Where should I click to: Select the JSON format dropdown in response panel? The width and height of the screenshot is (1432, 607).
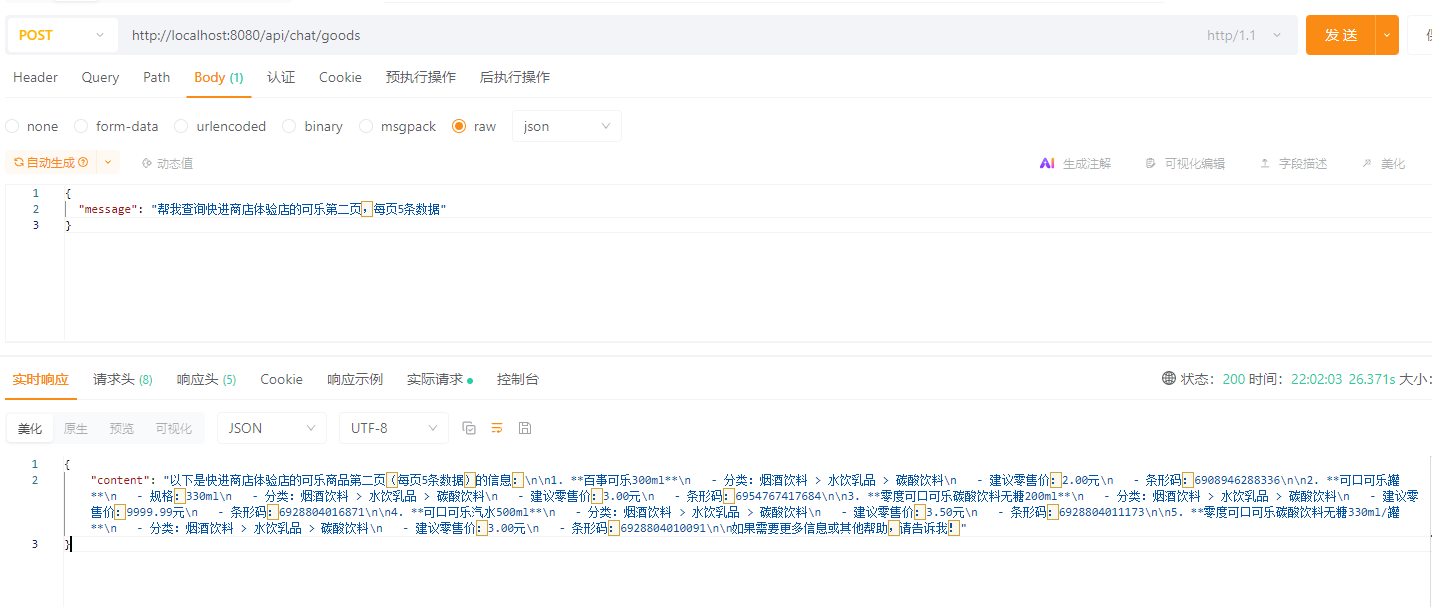pos(271,427)
